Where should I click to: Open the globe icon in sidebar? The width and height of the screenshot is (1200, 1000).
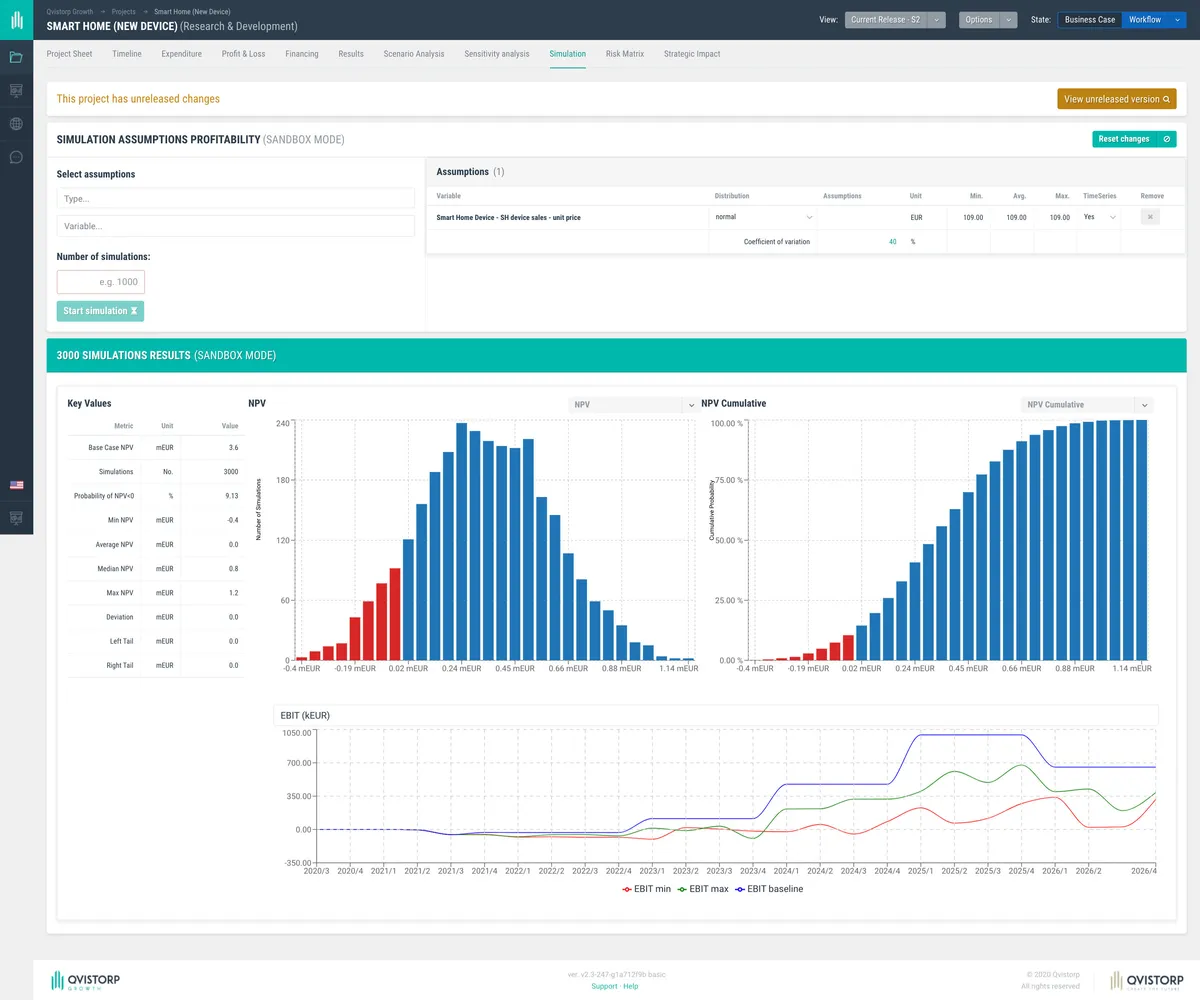point(16,124)
